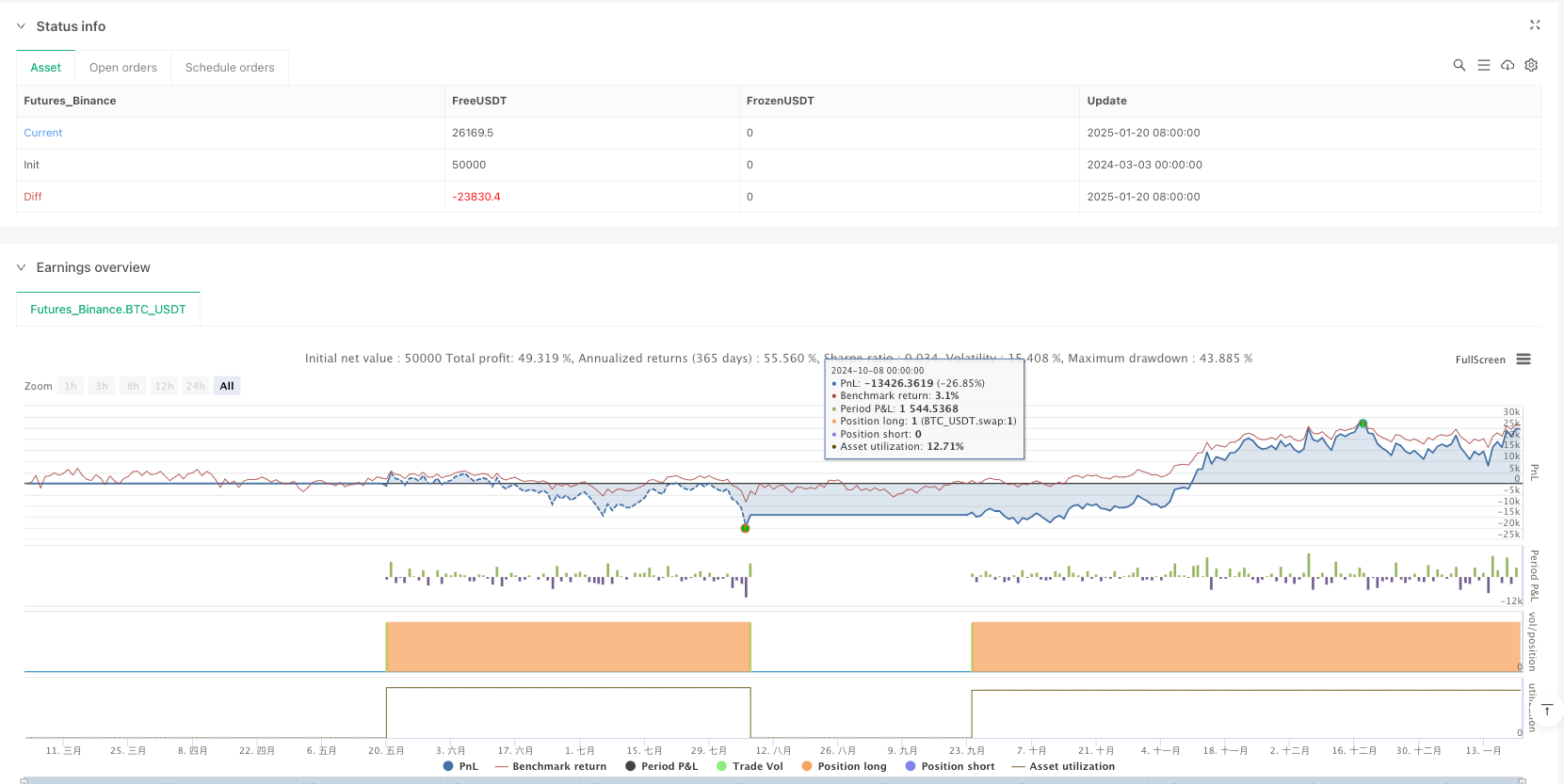Viewport: 1564px width, 784px height.
Task: Open the list view icon in the table toolbar
Action: click(1483, 65)
